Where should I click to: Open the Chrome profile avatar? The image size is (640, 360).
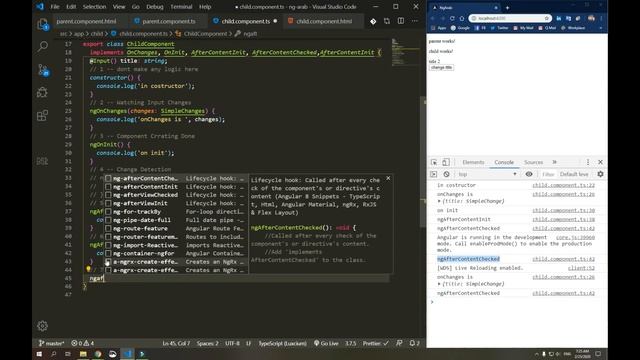tap(591, 18)
